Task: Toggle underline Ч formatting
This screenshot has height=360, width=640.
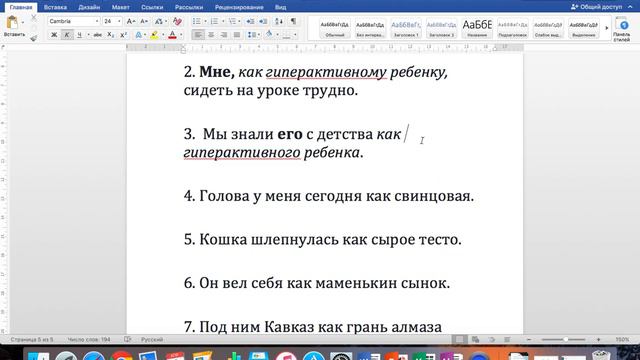Action: tap(80, 35)
